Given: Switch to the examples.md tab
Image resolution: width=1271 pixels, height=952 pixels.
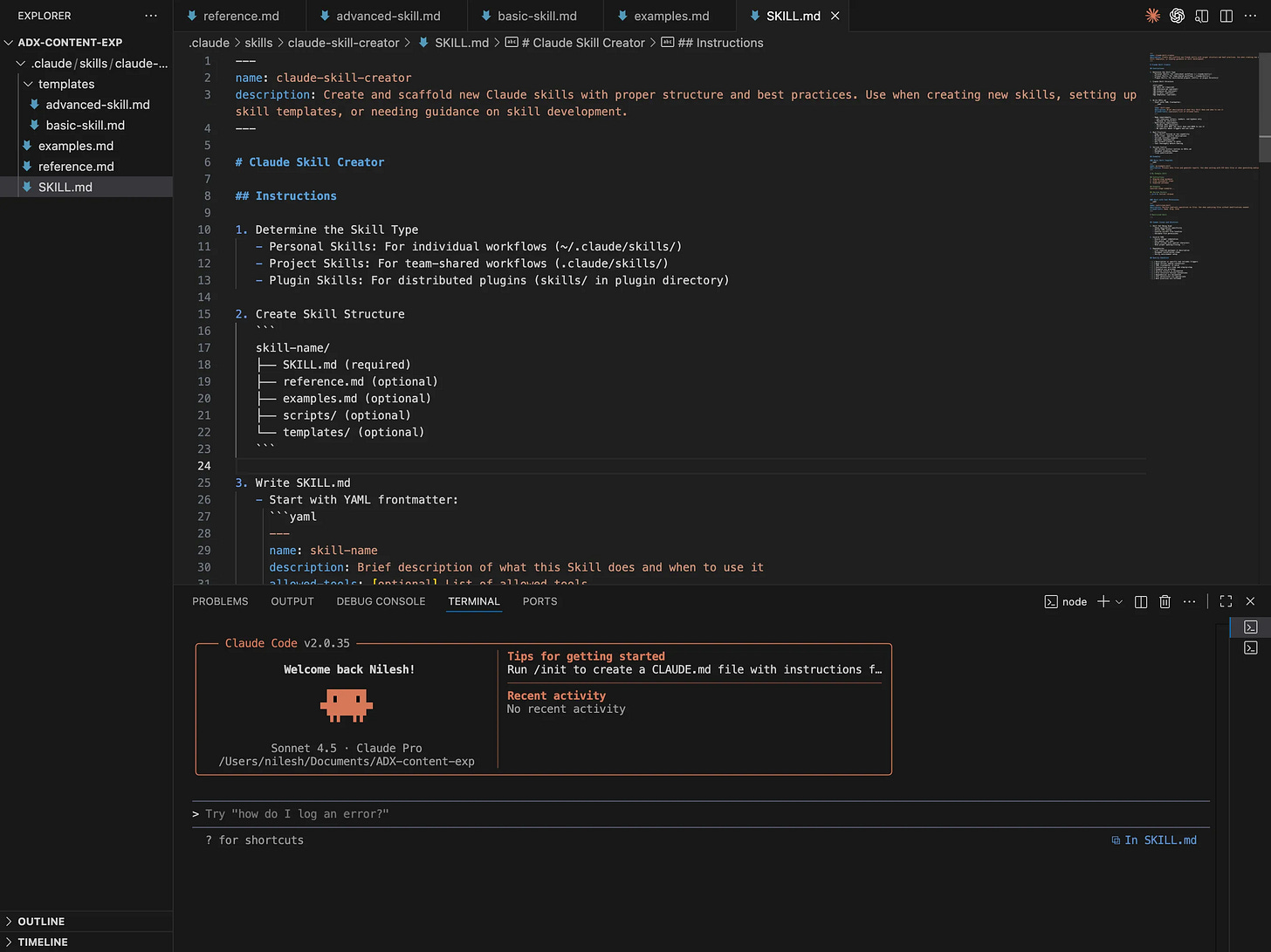Looking at the screenshot, I should point(670,16).
